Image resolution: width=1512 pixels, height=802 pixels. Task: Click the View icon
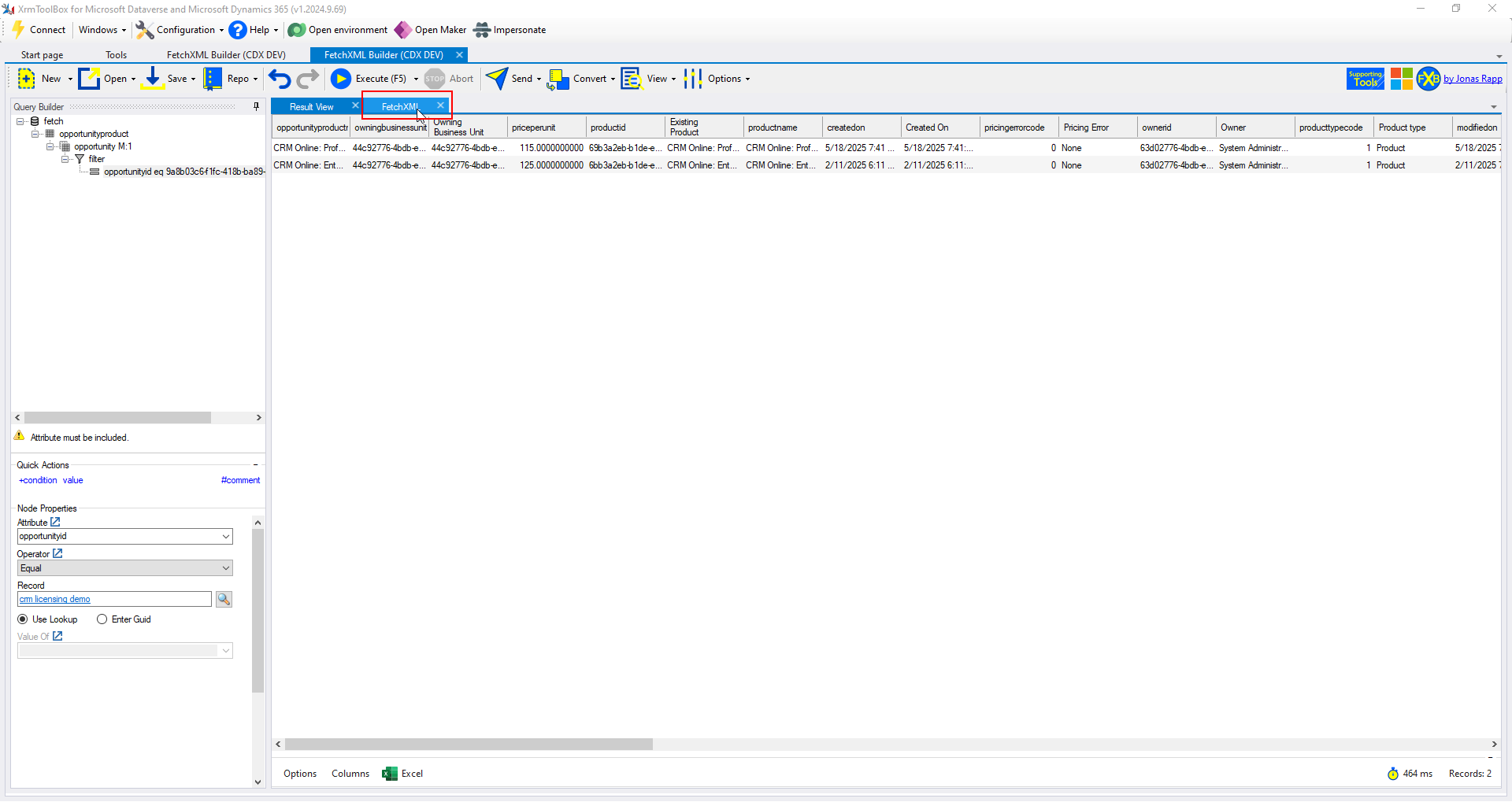pyautogui.click(x=632, y=79)
